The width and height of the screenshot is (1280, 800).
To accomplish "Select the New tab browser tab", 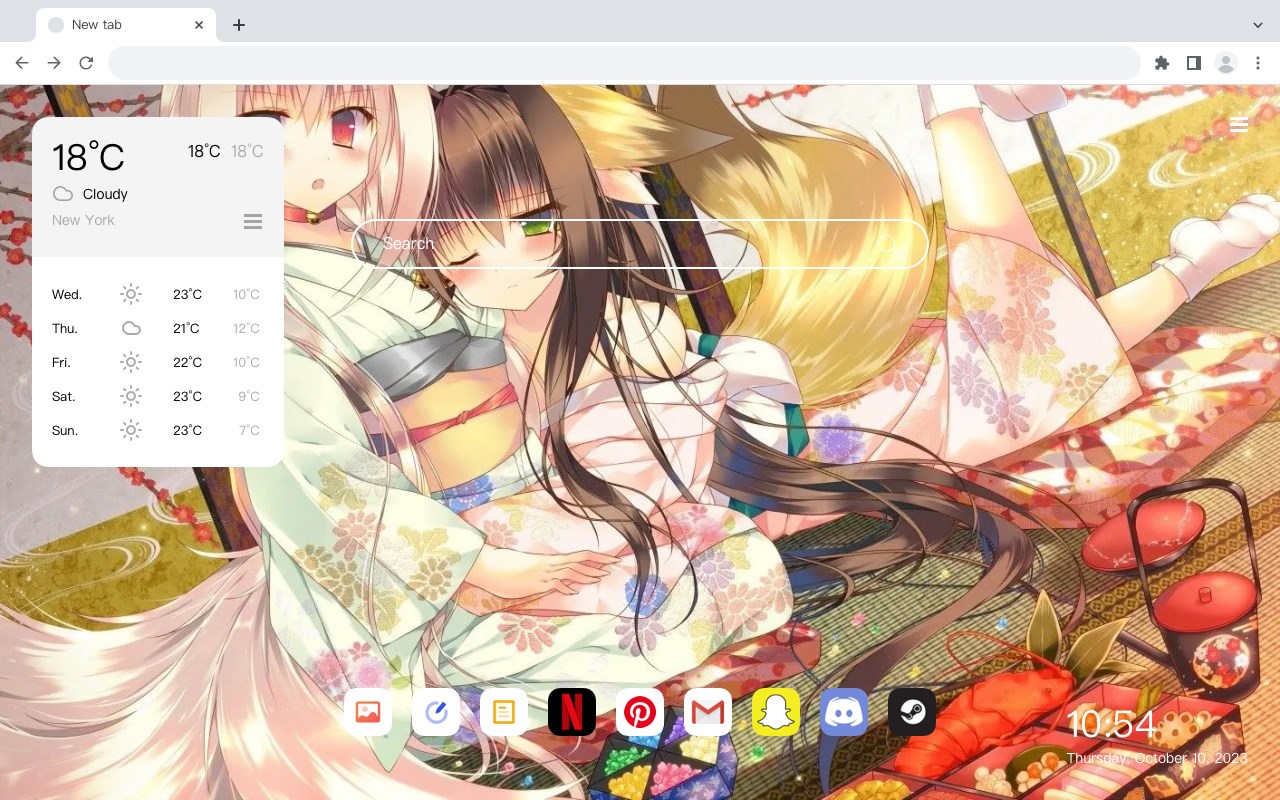I will pos(126,24).
